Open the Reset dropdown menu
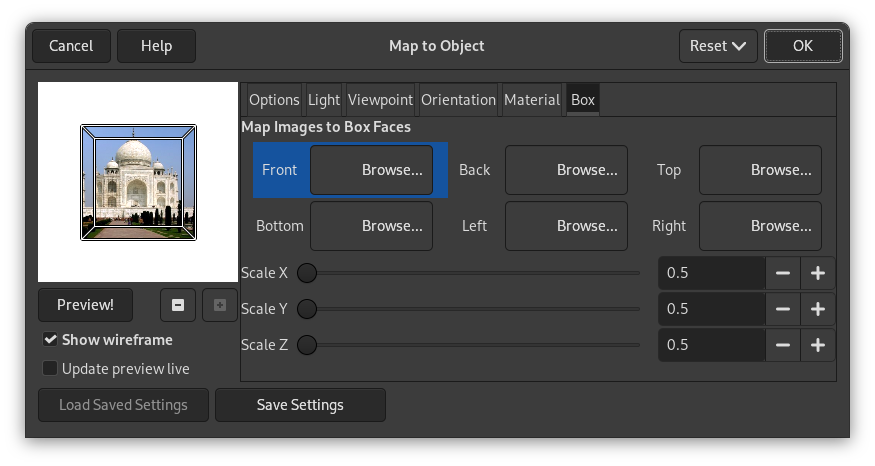This screenshot has height=466, width=875. pos(717,46)
